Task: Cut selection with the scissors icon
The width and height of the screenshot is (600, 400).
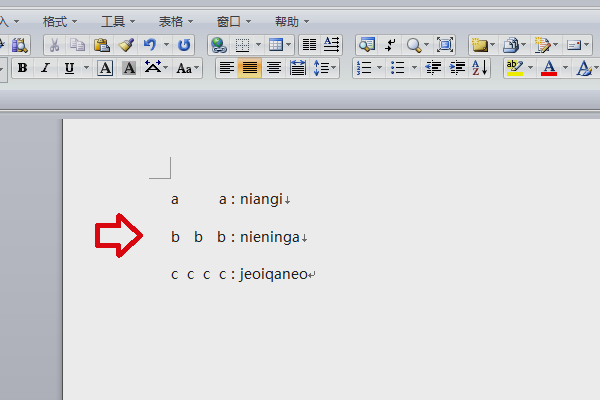Action: click(x=54, y=45)
